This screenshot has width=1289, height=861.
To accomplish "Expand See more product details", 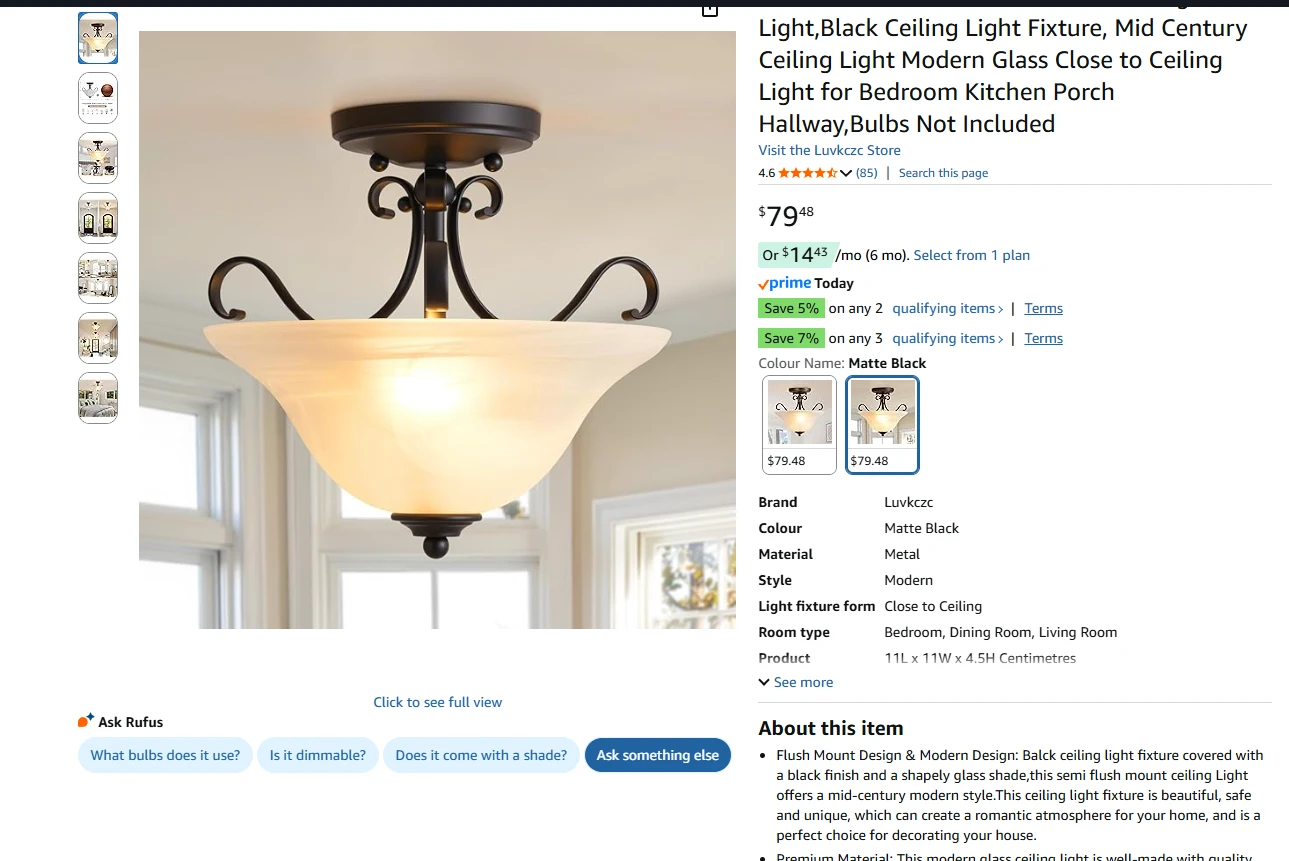I will tap(796, 682).
